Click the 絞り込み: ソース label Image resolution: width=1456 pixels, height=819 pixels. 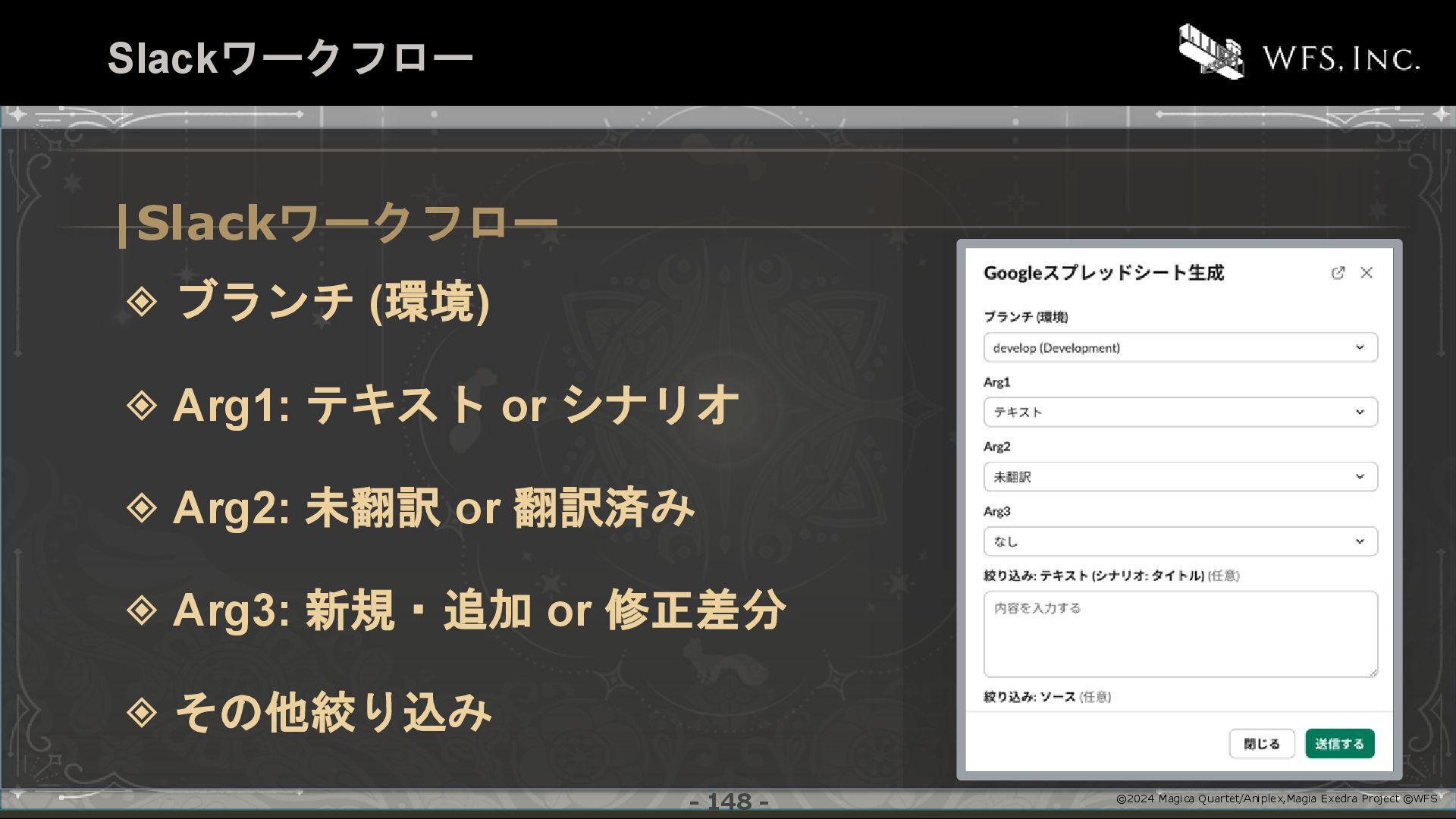(x=1047, y=697)
